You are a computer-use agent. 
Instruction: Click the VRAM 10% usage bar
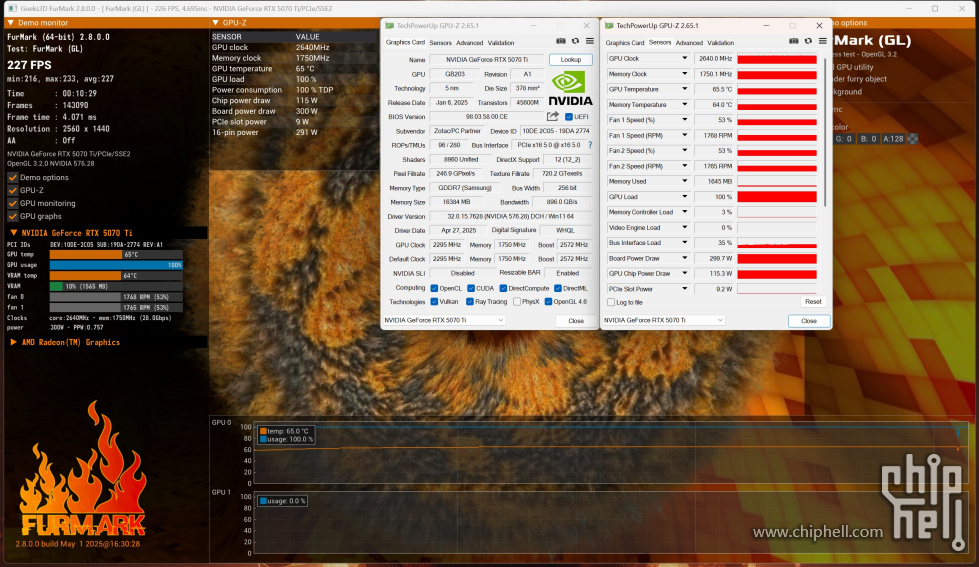(116, 286)
